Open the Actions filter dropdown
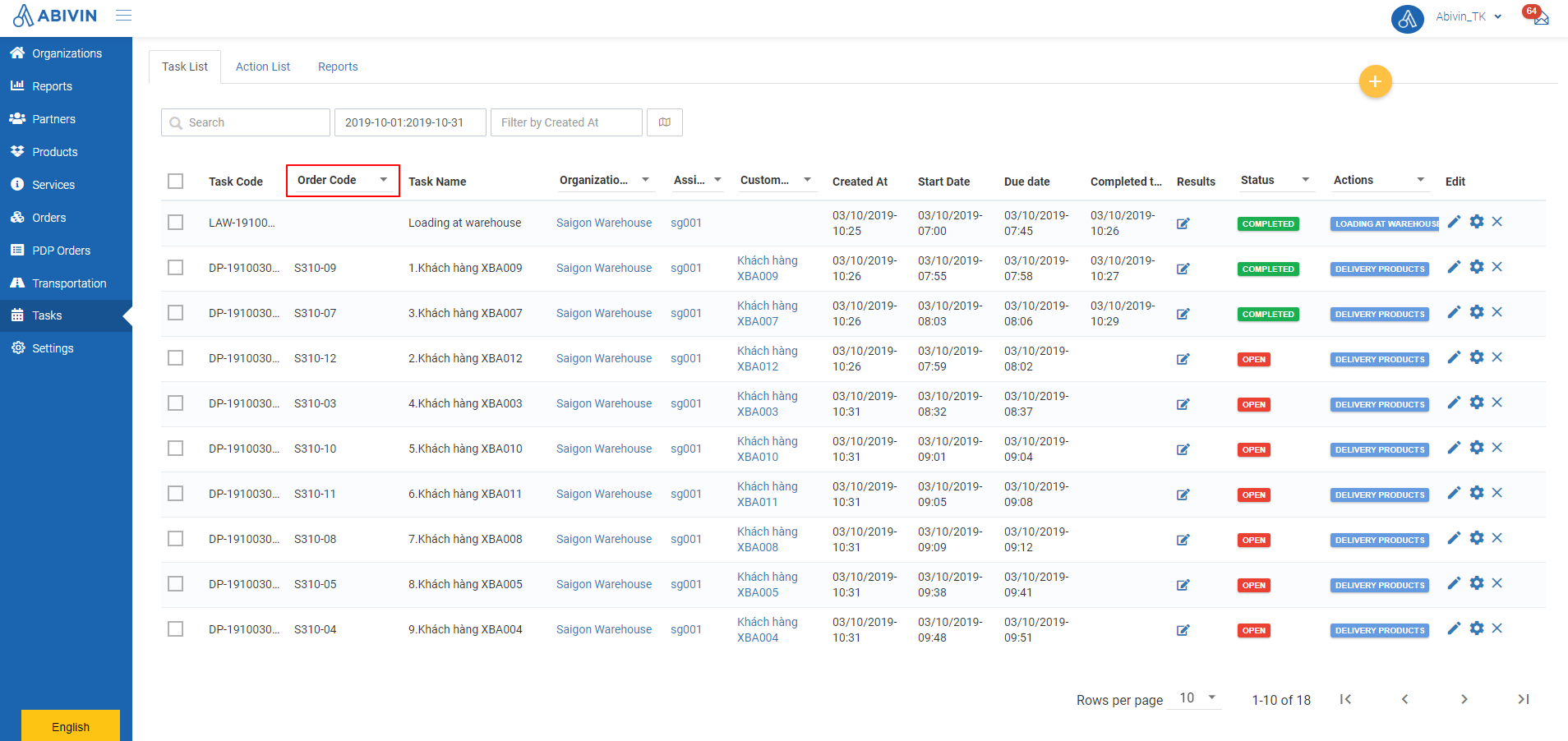 click(x=1380, y=180)
